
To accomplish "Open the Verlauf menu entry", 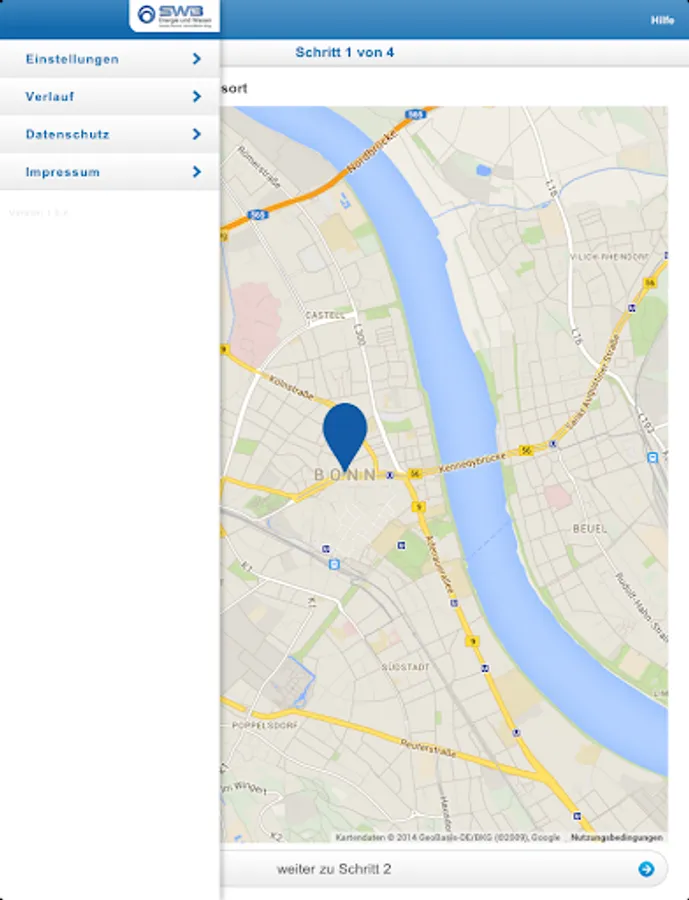I will (110, 96).
